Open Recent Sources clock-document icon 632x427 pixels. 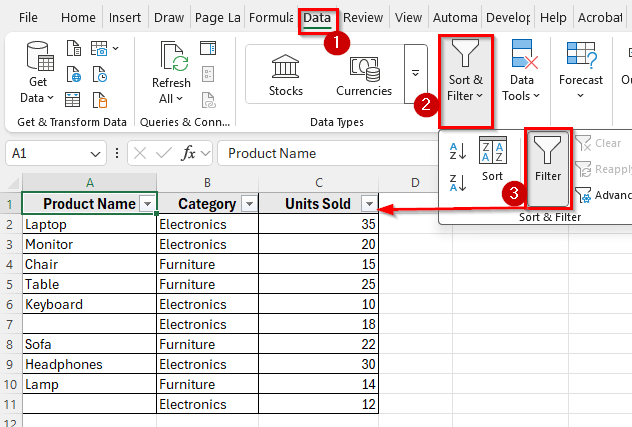tap(100, 74)
